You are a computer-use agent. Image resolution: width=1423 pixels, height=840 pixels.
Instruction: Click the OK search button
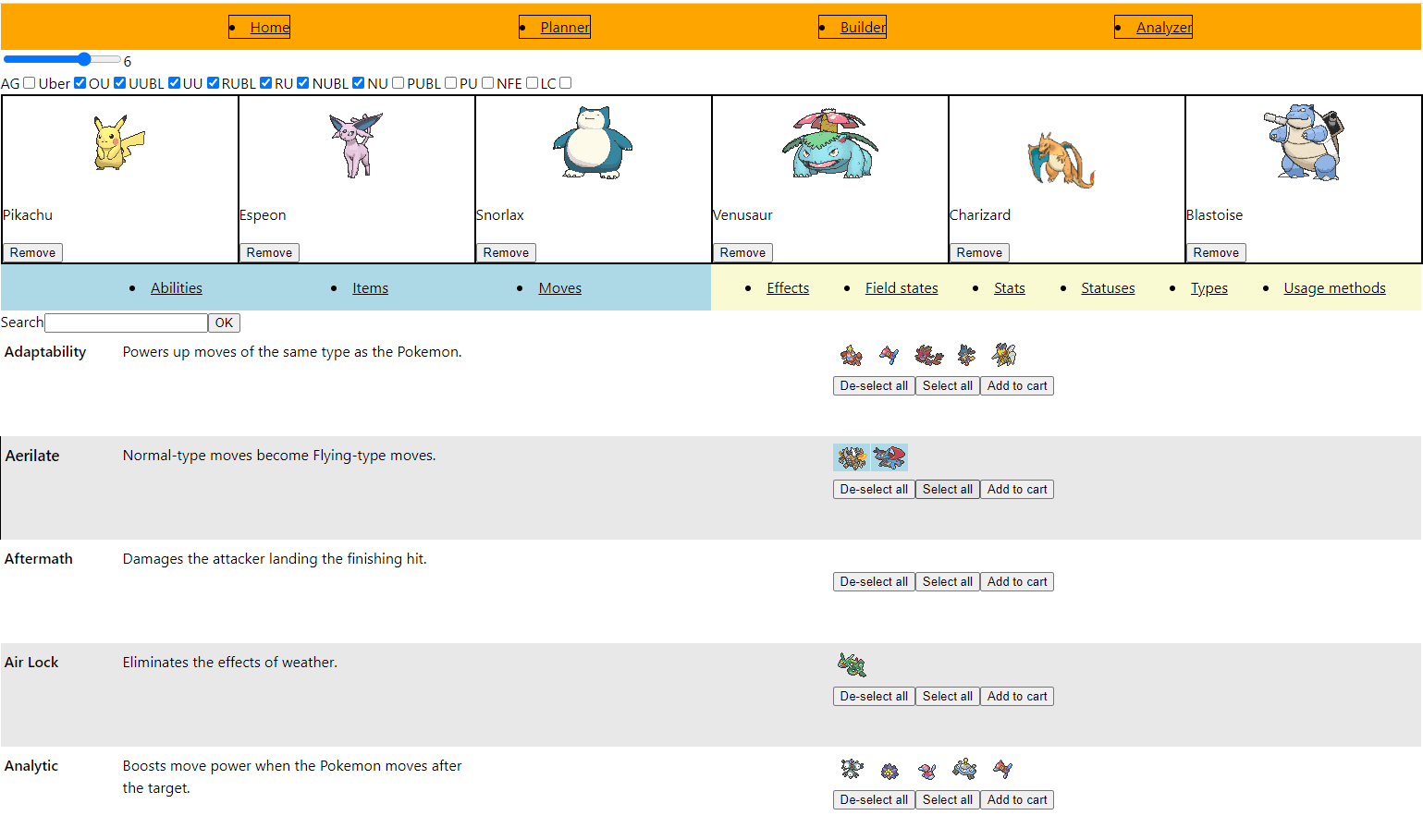(x=224, y=323)
